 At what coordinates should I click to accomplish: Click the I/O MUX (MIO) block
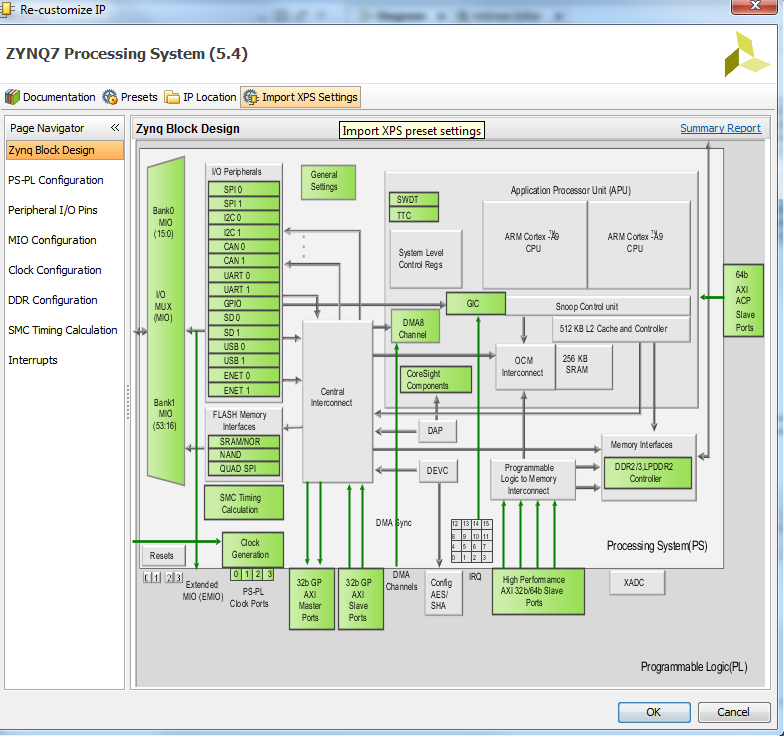[x=166, y=320]
